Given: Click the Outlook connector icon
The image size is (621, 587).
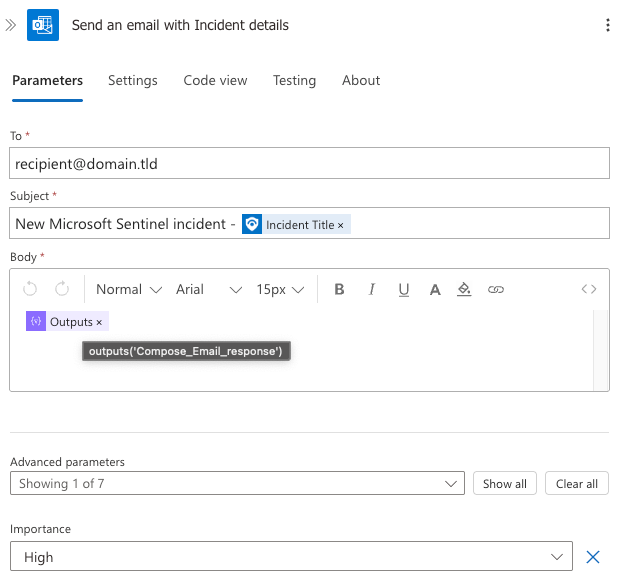Looking at the screenshot, I should (43, 25).
